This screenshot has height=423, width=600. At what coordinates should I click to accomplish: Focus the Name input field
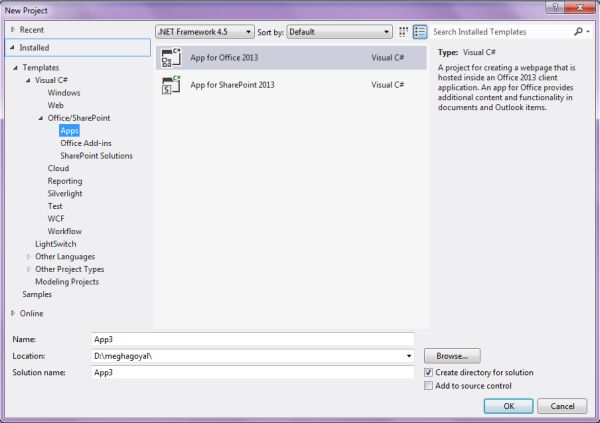point(253,340)
